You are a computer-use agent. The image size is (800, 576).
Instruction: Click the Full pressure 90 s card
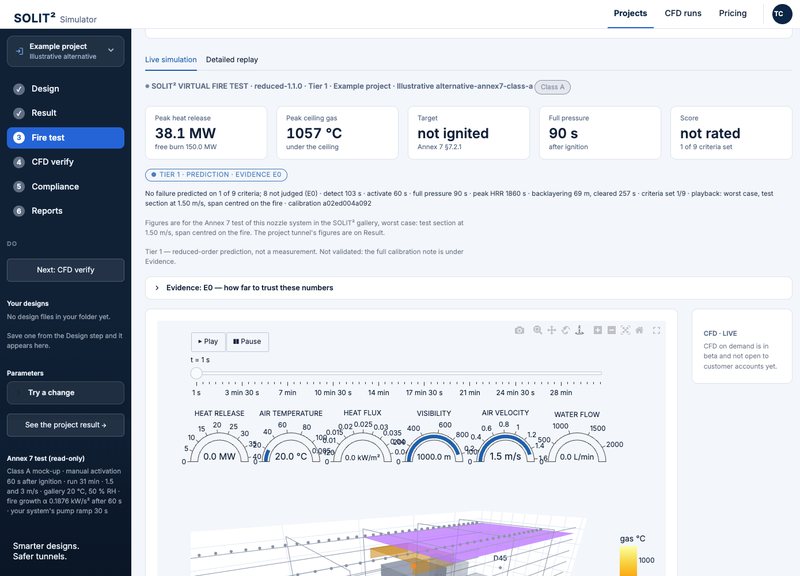tap(600, 133)
